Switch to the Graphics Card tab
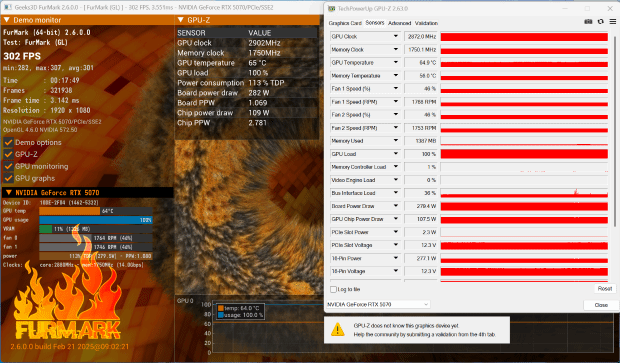620x363 pixels. tap(345, 23)
